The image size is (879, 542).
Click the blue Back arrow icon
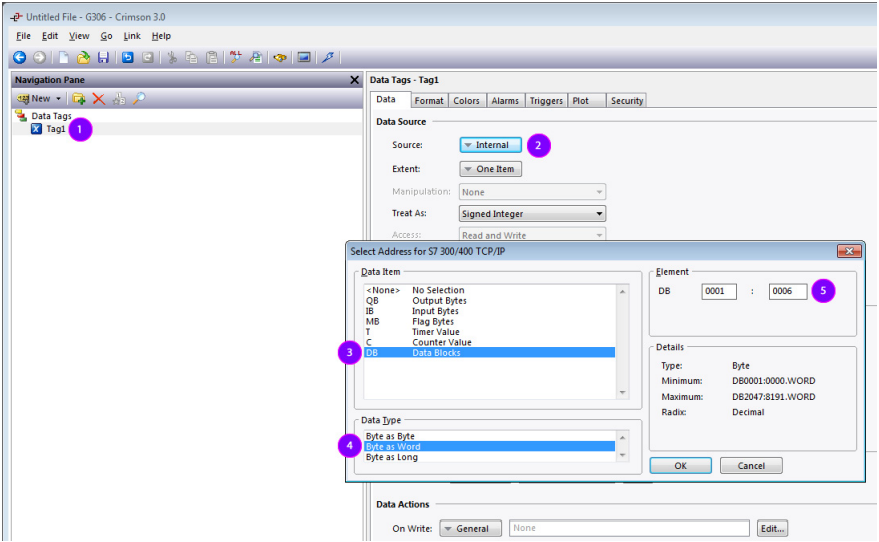pos(20,57)
